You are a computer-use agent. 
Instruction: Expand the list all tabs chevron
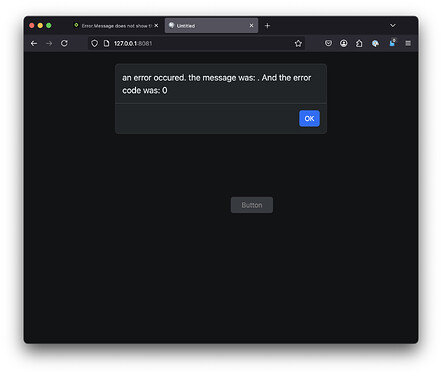point(393,25)
